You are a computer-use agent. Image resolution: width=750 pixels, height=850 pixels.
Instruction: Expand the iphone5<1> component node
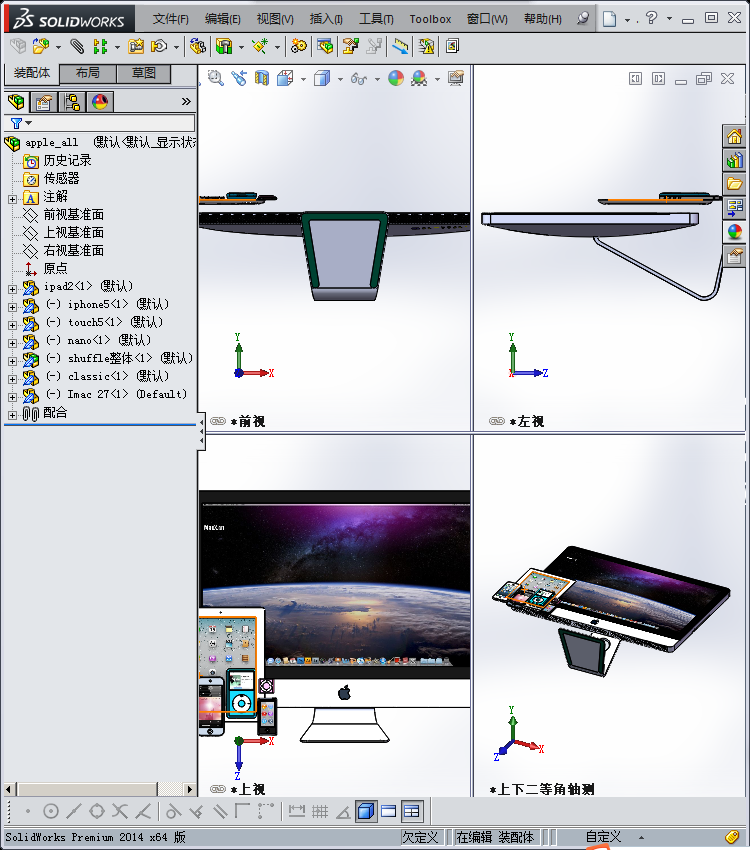tap(12, 307)
